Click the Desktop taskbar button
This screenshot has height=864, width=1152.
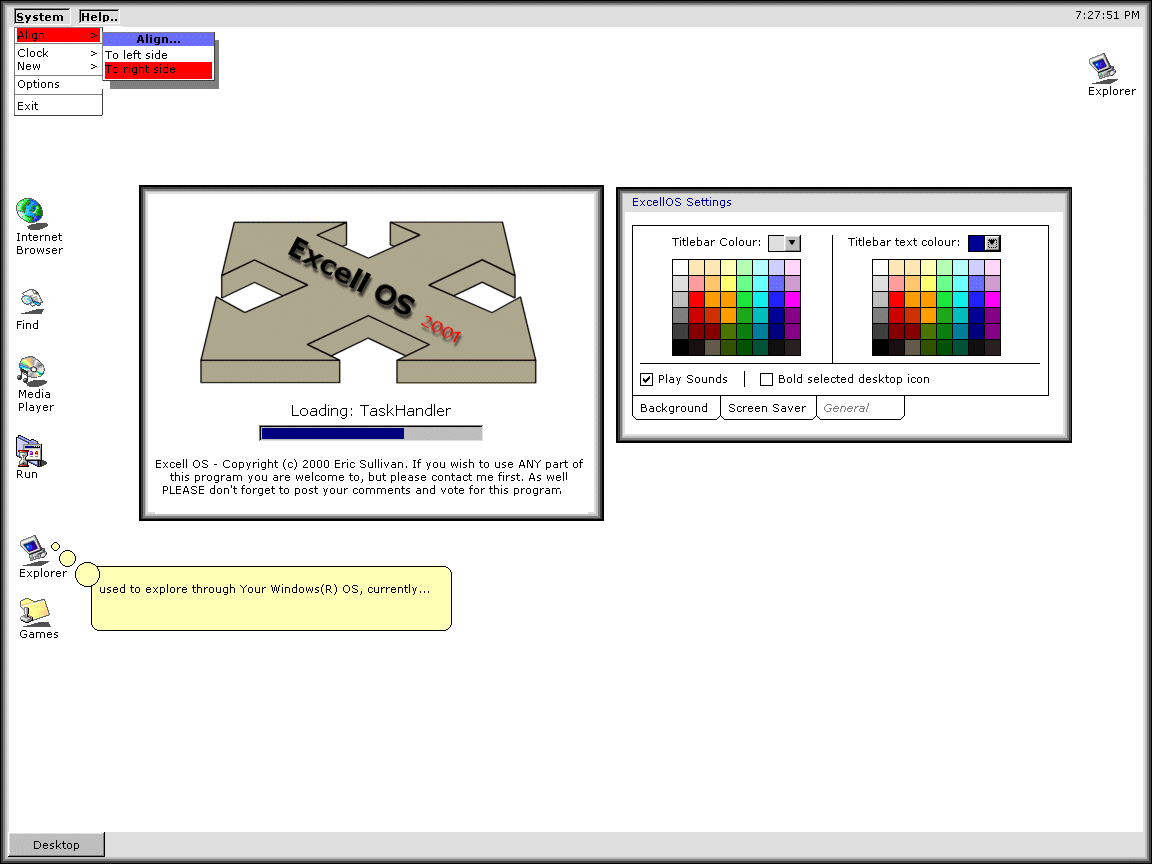point(56,845)
